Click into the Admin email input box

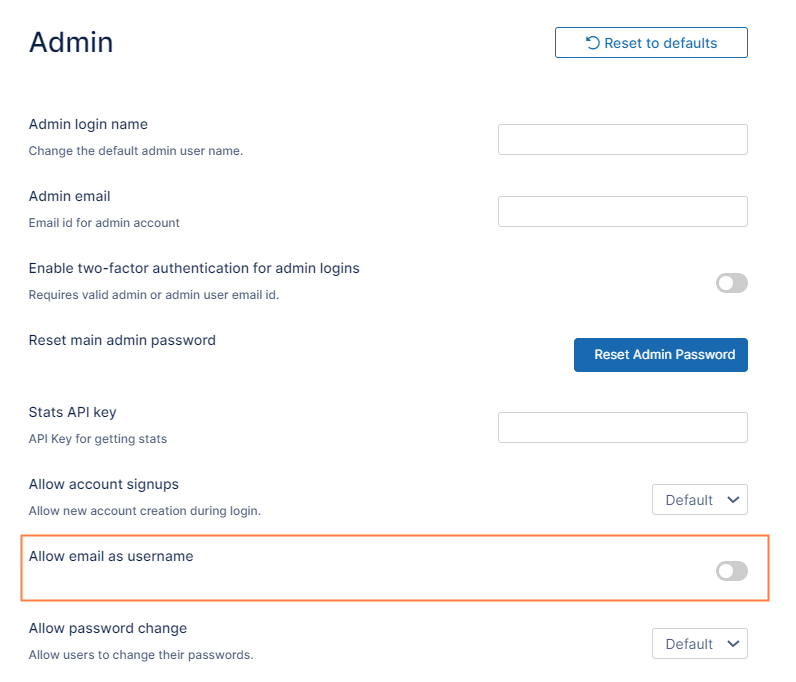pos(622,212)
